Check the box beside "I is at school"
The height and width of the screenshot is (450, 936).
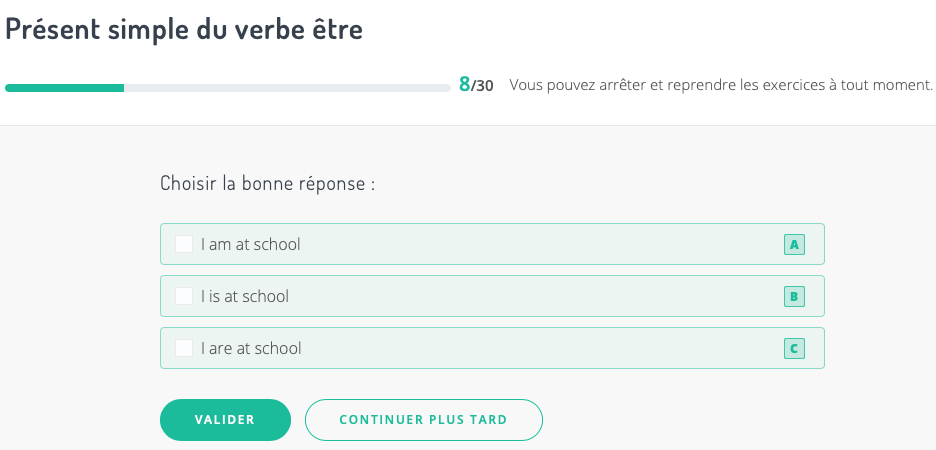click(x=184, y=296)
